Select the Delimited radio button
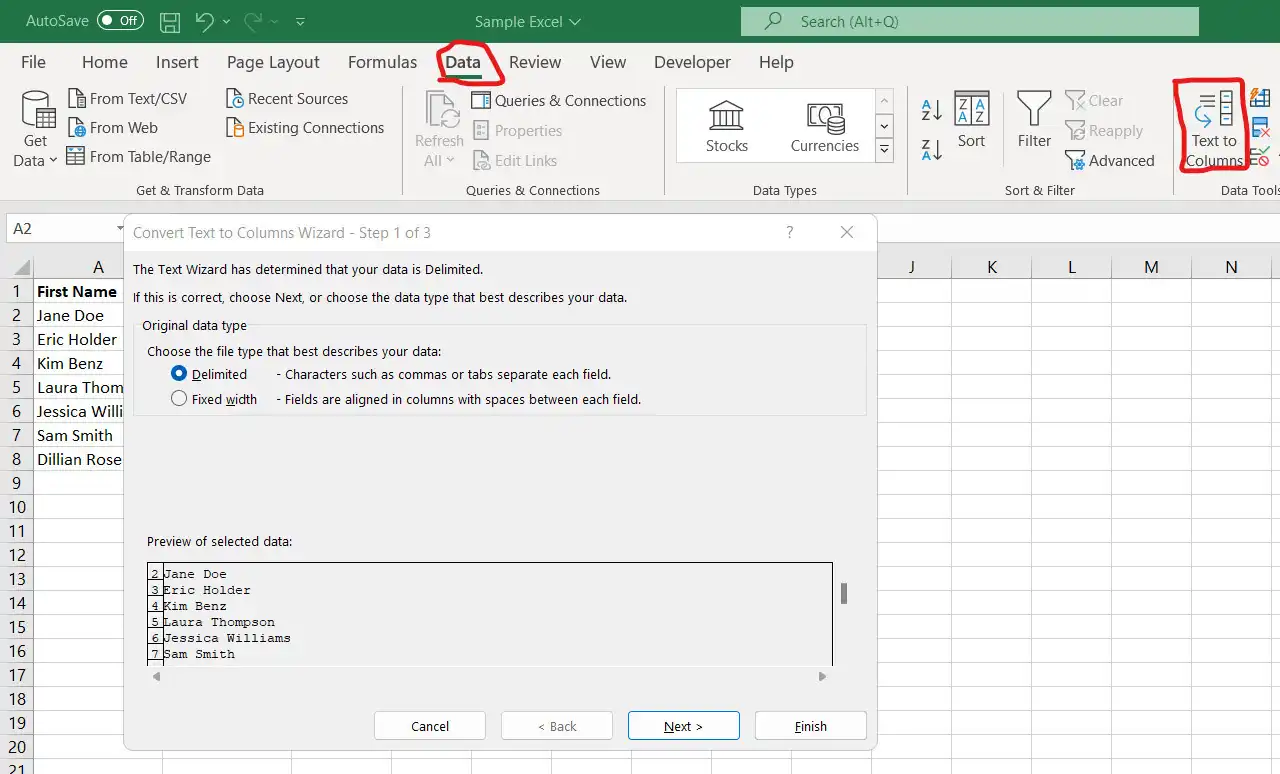 [x=179, y=374]
